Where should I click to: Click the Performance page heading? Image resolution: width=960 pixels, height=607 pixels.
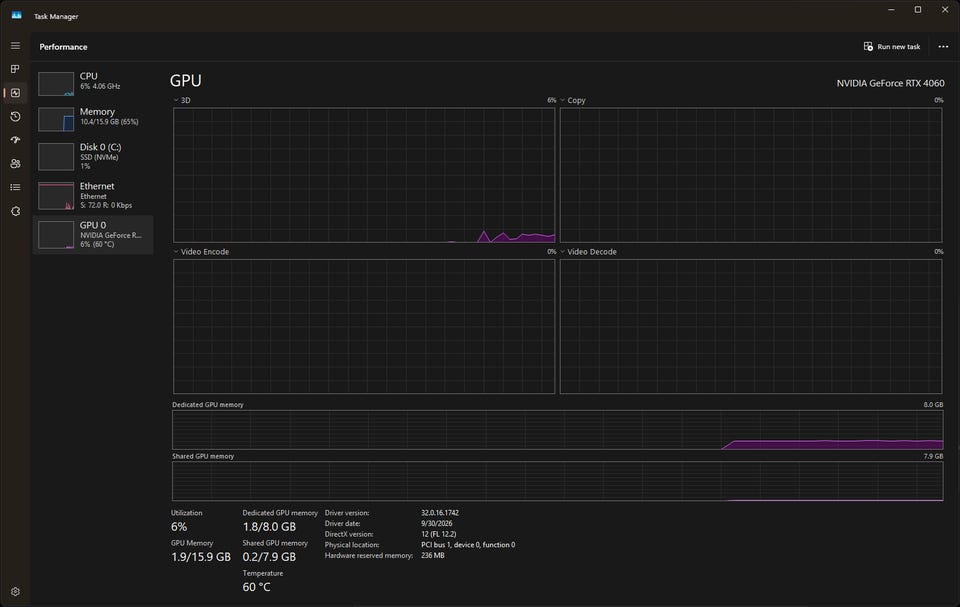[x=63, y=47]
